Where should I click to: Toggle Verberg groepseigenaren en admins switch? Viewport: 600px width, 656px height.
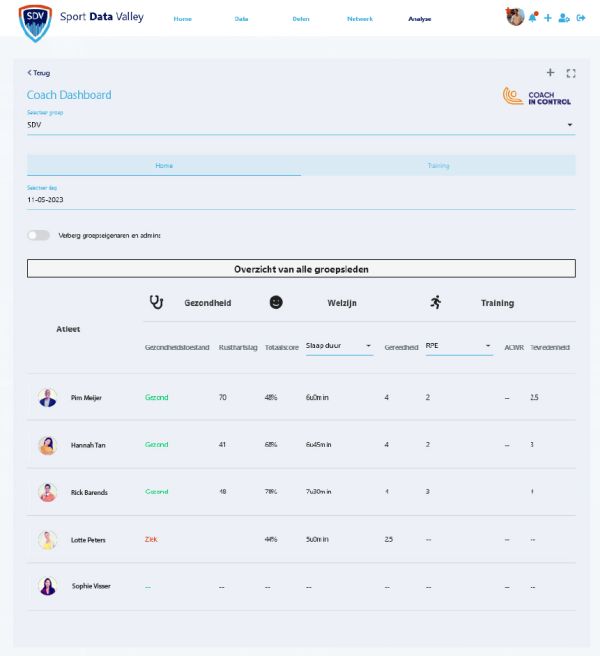coord(38,235)
